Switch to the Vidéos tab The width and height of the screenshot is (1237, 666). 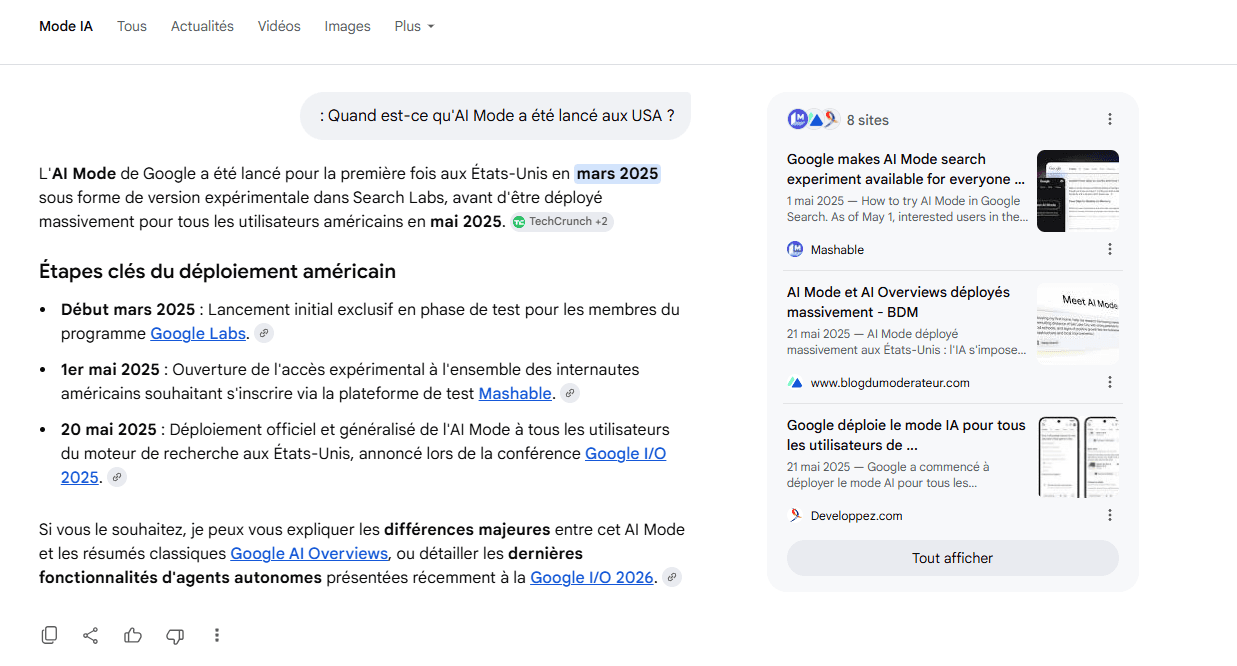click(279, 27)
